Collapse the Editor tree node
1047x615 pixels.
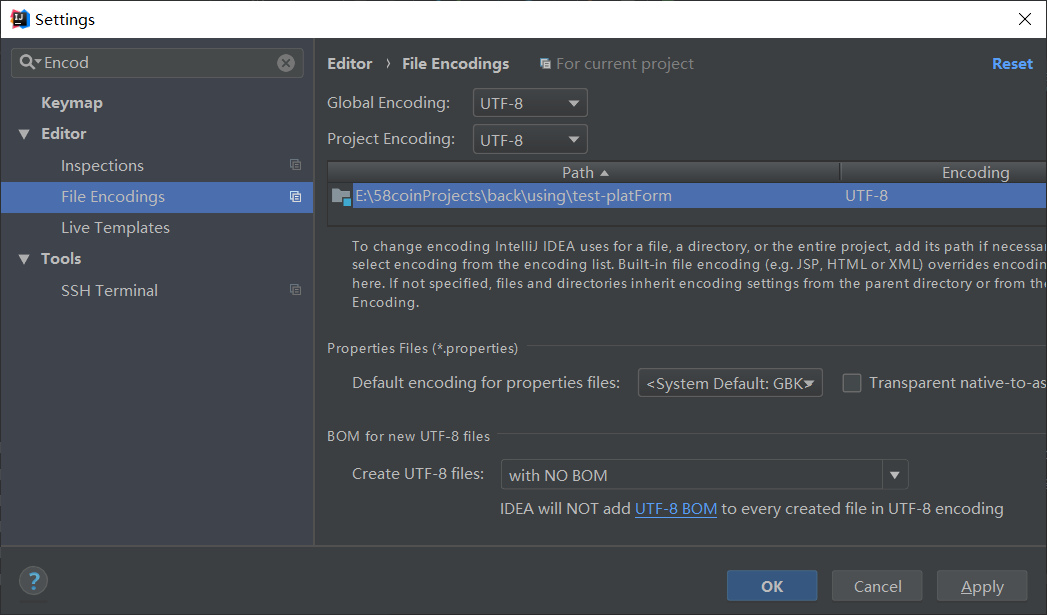pyautogui.click(x=24, y=134)
